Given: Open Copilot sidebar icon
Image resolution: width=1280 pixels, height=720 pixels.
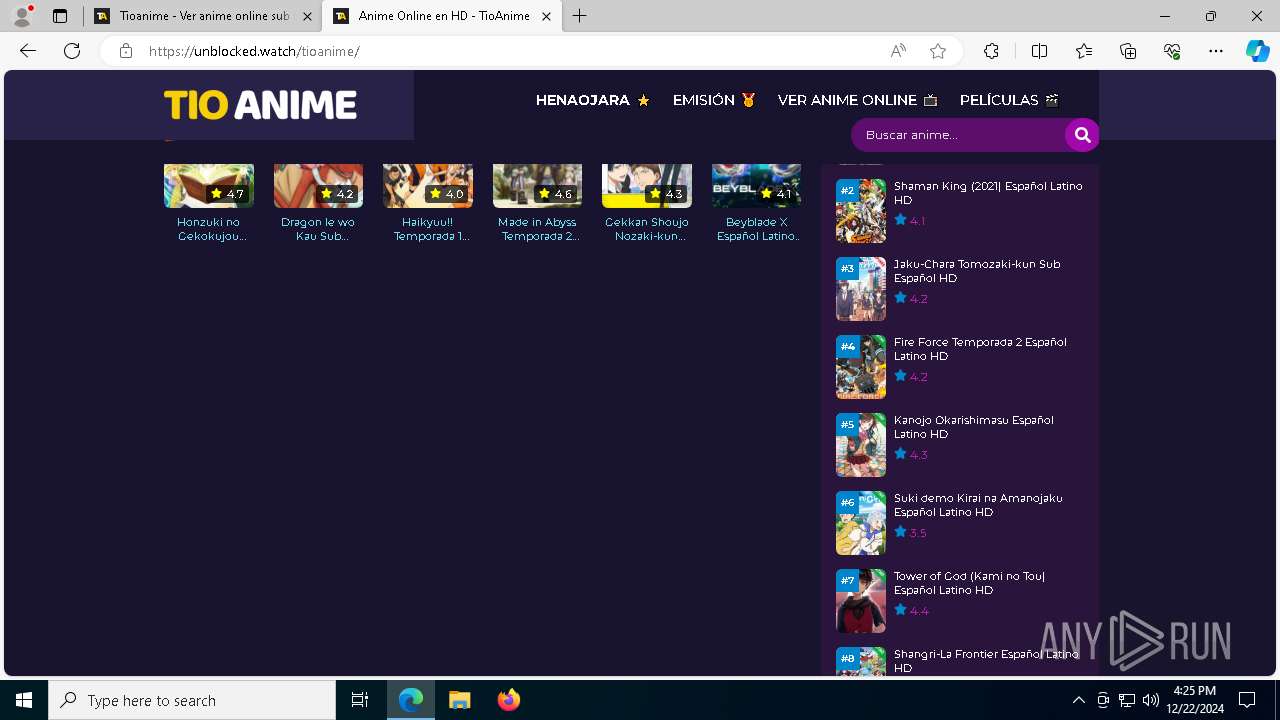Looking at the screenshot, I should 1257,51.
